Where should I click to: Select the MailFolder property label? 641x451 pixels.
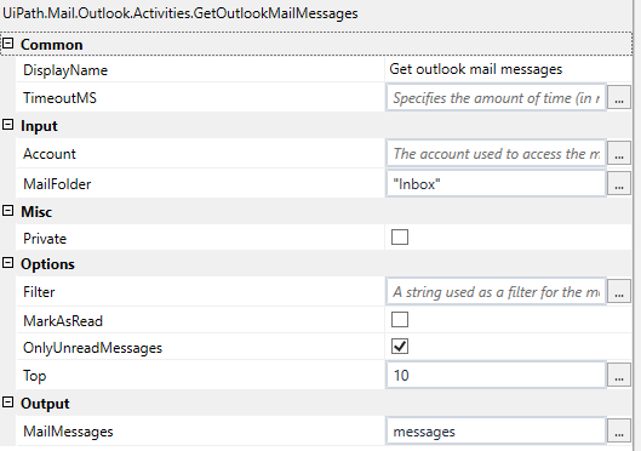pyautogui.click(x=57, y=184)
